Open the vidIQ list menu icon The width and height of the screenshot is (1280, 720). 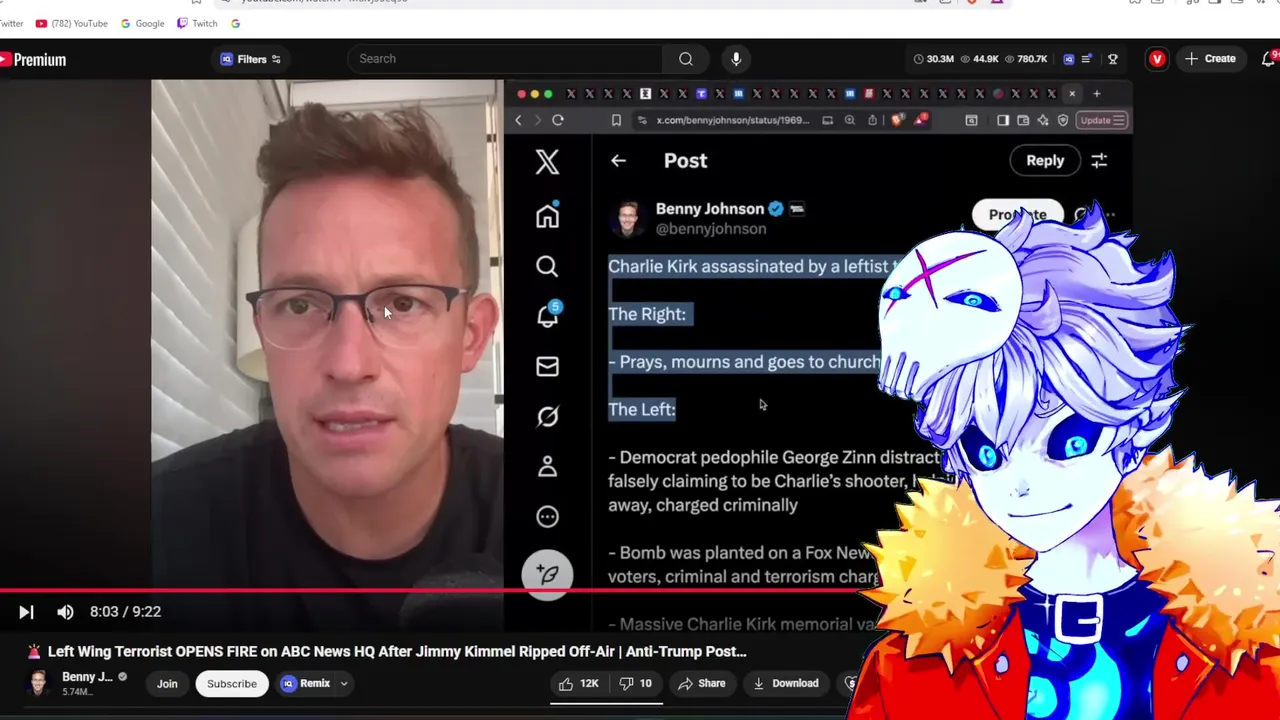click(1086, 59)
